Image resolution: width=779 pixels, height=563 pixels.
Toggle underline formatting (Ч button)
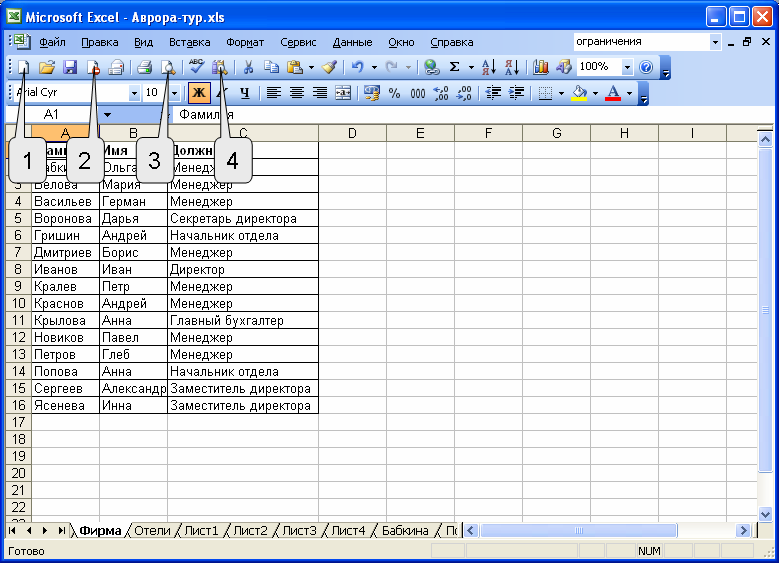click(x=243, y=93)
